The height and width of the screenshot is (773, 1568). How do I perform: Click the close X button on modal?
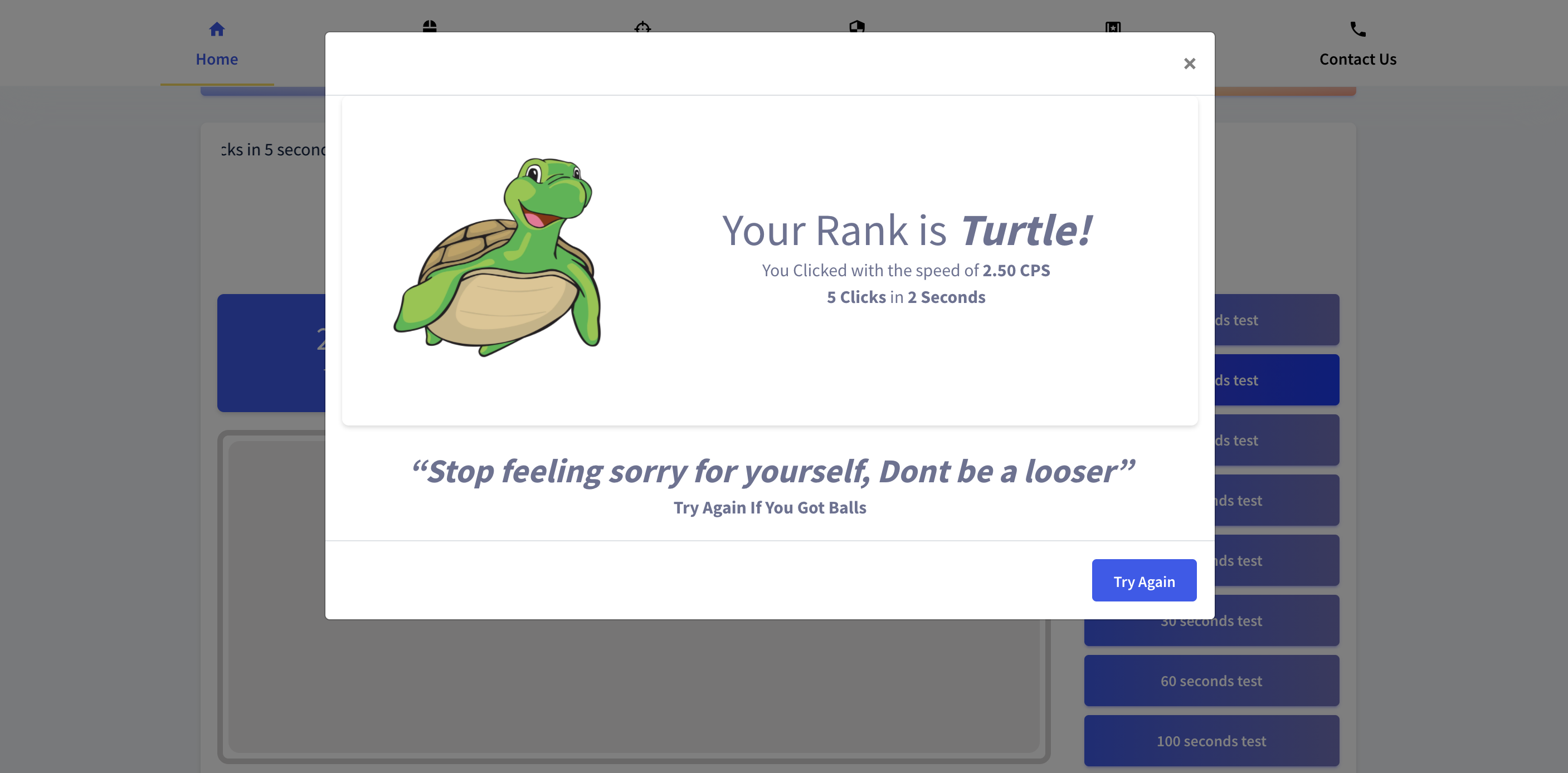(x=1189, y=63)
